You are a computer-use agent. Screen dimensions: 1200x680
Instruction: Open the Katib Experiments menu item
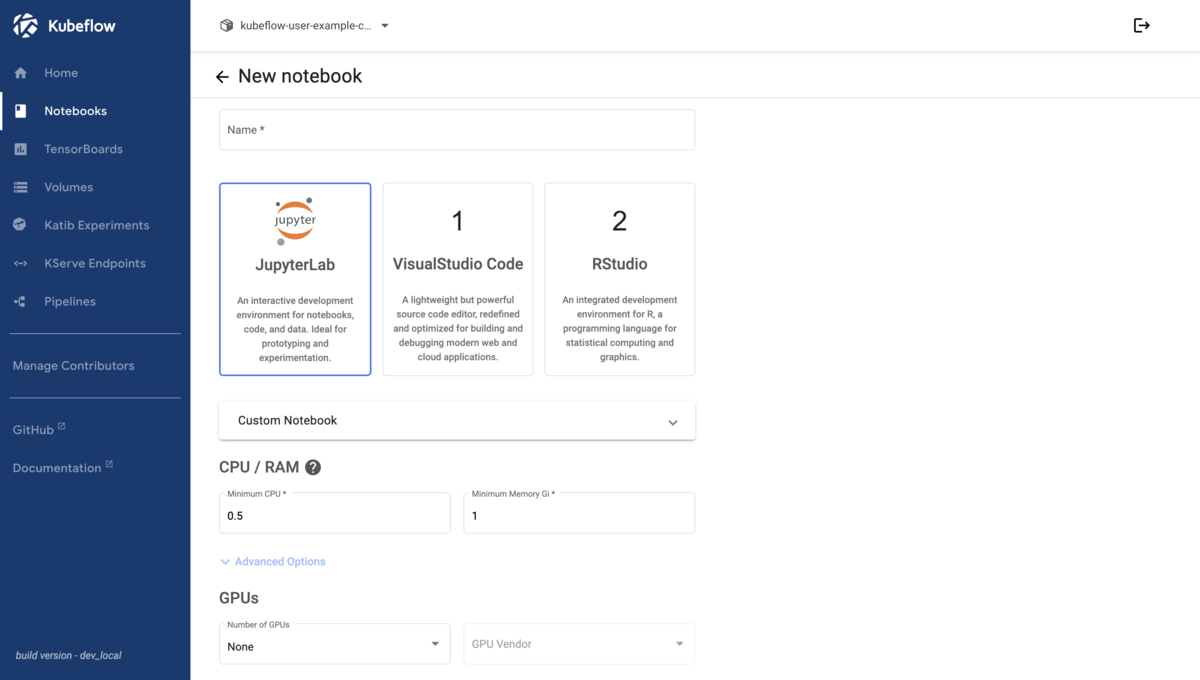(95, 225)
